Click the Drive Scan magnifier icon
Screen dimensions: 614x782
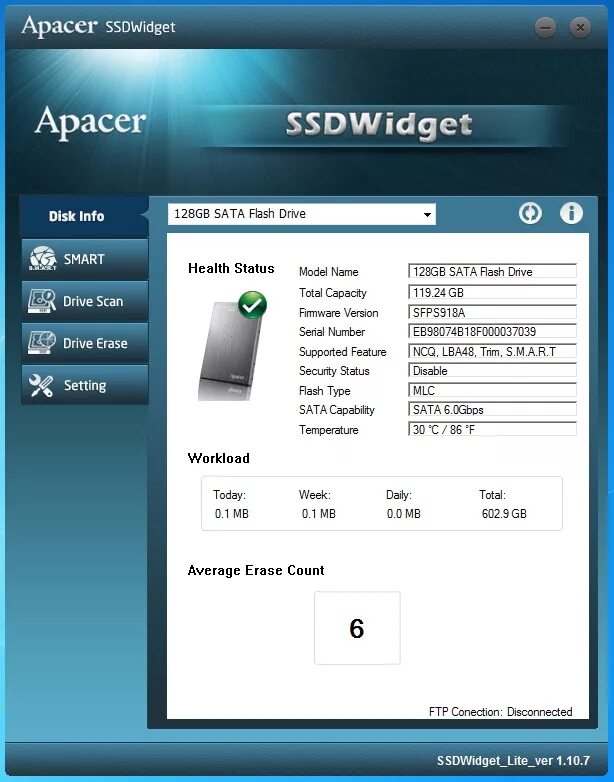pyautogui.click(x=41, y=301)
